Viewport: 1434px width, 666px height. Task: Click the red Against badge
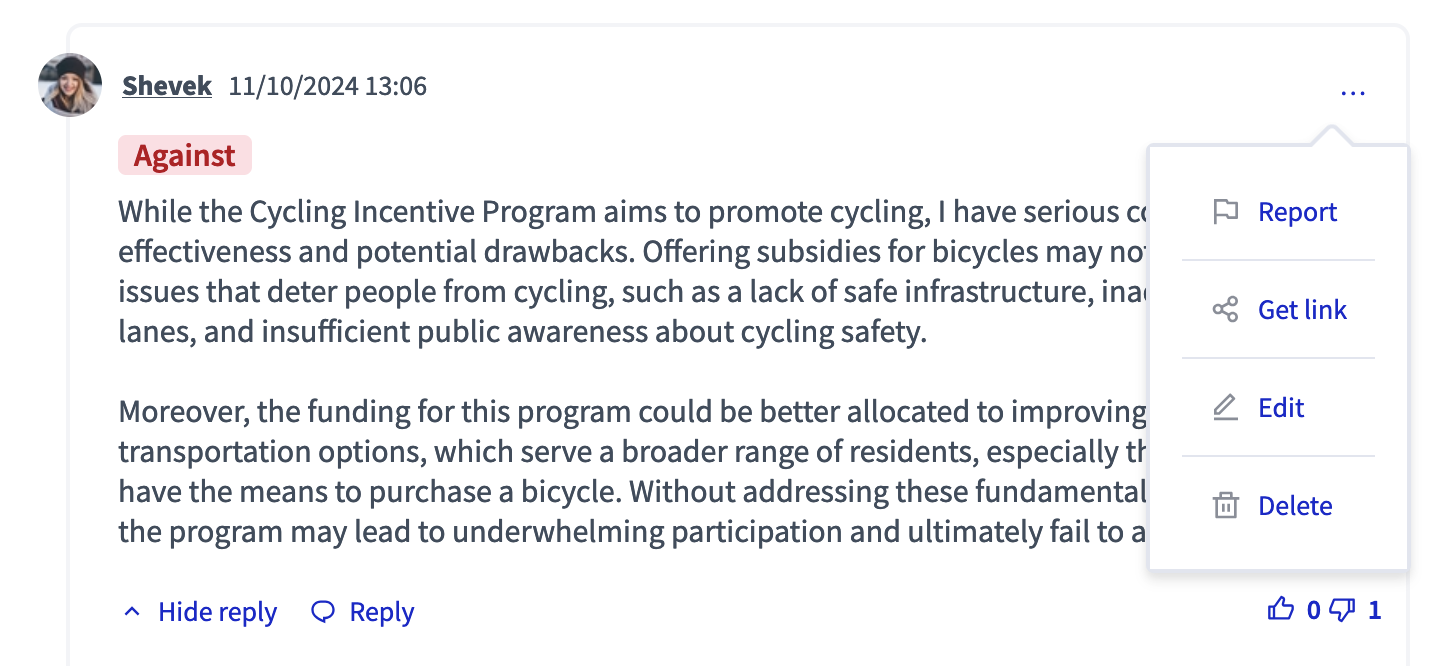click(185, 156)
